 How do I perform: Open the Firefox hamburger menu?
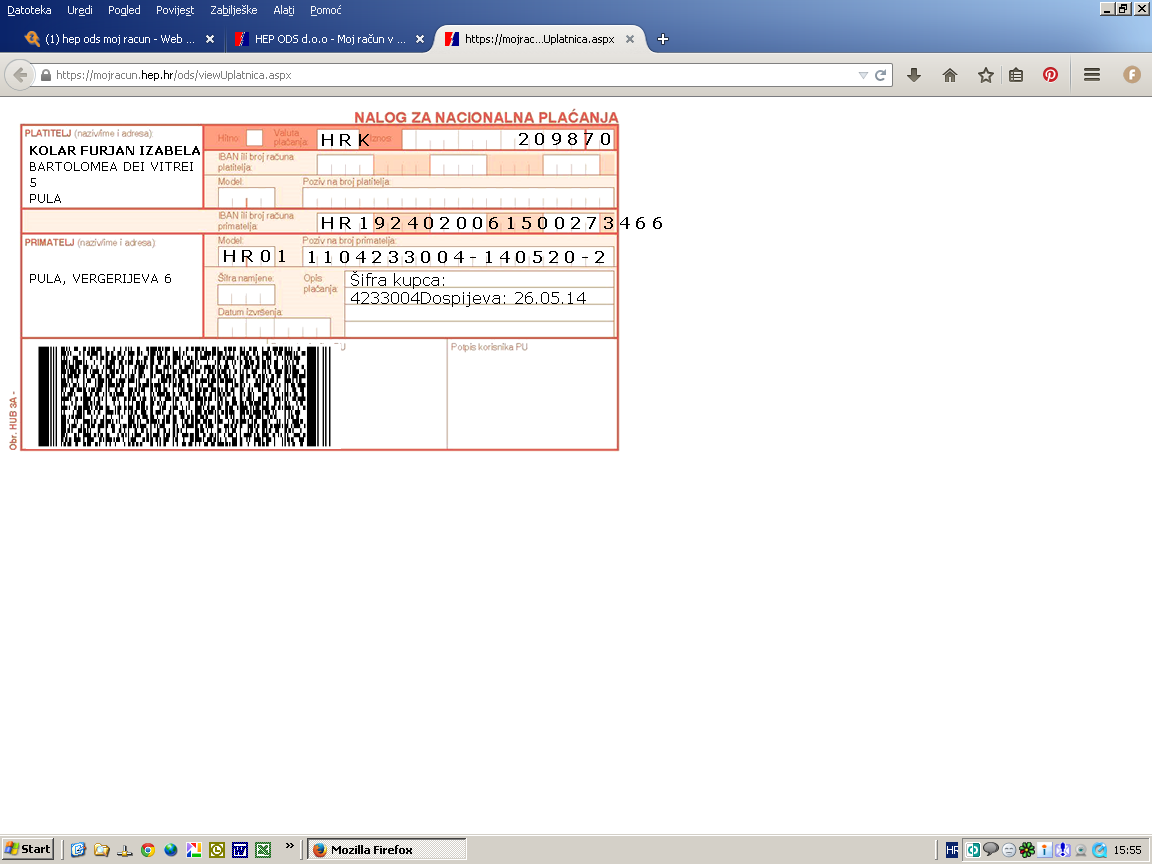click(x=1092, y=75)
